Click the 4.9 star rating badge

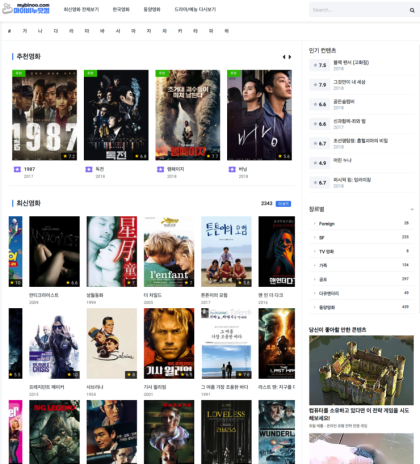point(319,163)
